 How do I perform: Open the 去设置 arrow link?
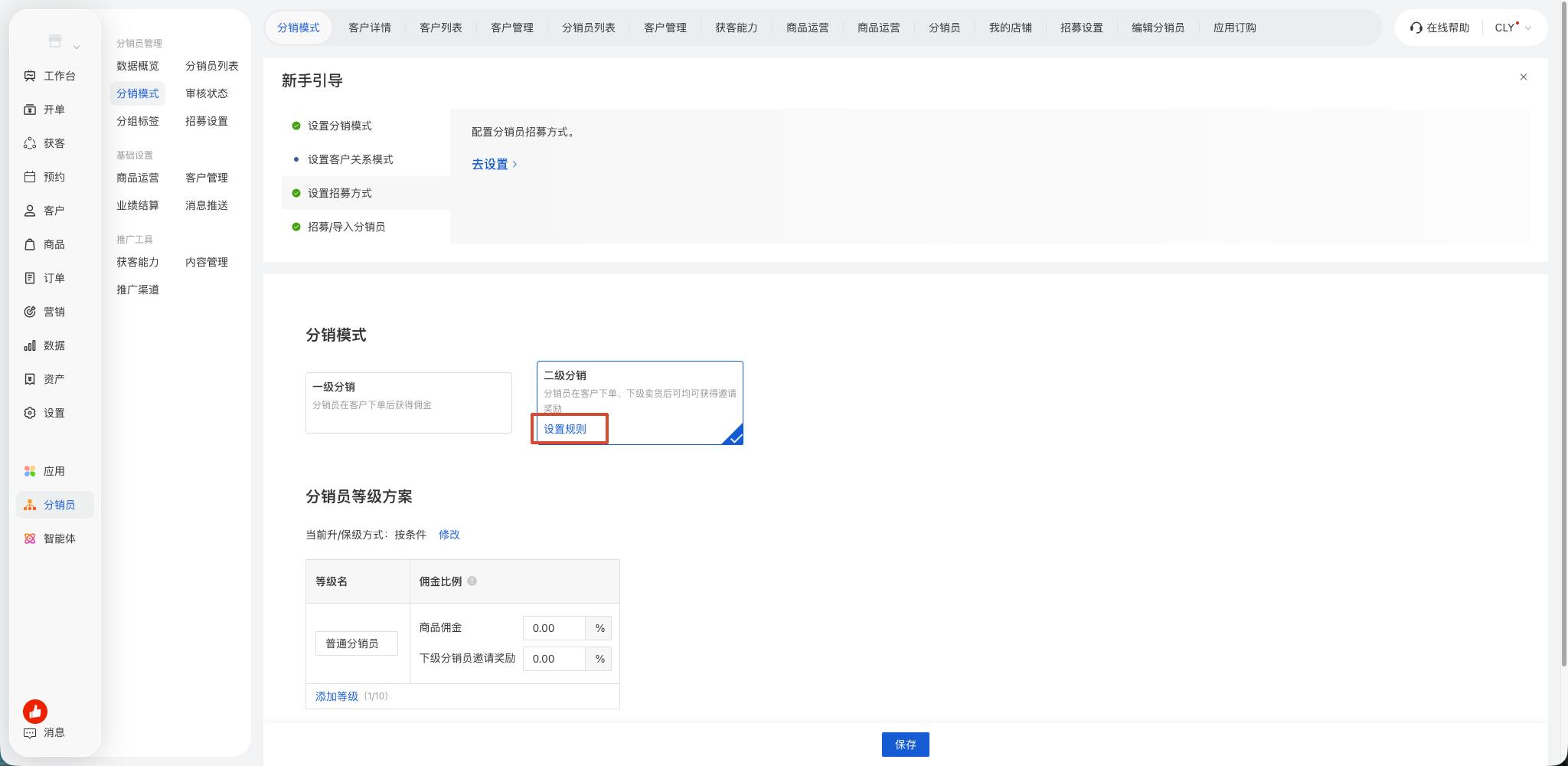tap(495, 164)
